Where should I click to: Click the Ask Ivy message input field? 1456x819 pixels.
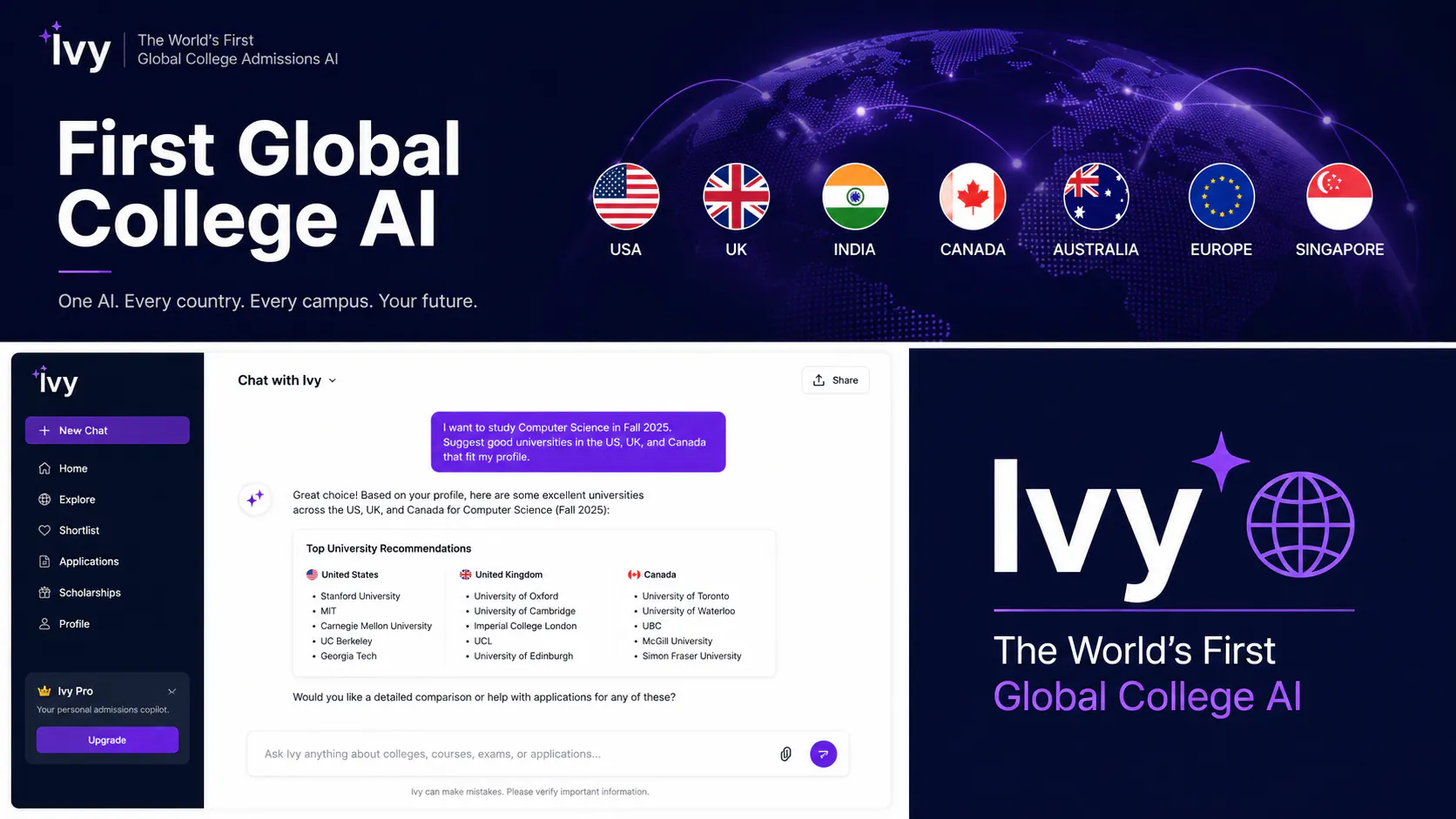pos(548,754)
